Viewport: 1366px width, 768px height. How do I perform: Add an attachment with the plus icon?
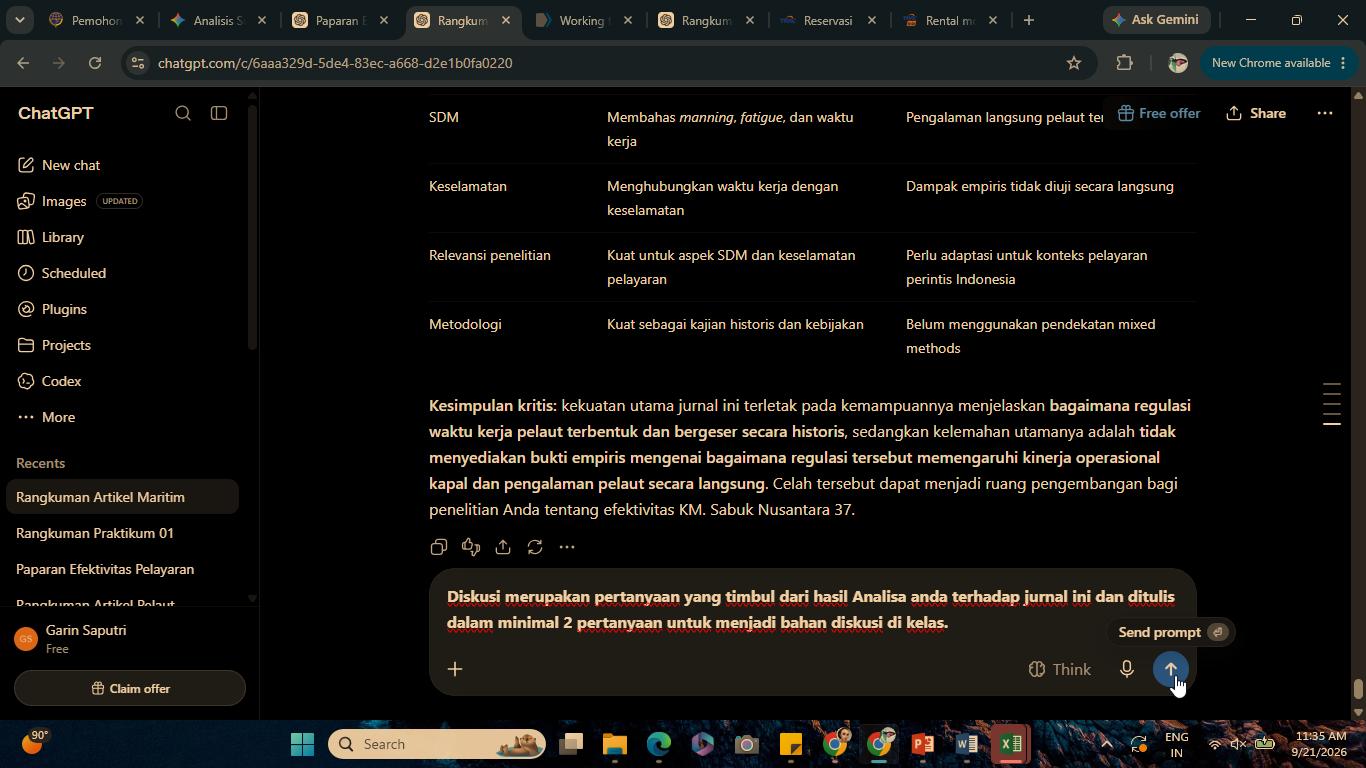pyautogui.click(x=455, y=669)
